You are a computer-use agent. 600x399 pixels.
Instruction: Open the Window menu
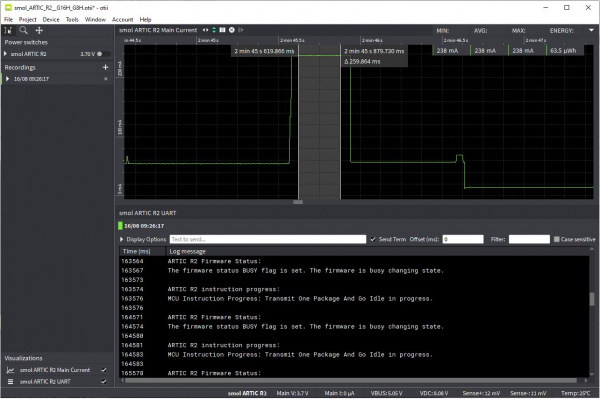coord(95,20)
